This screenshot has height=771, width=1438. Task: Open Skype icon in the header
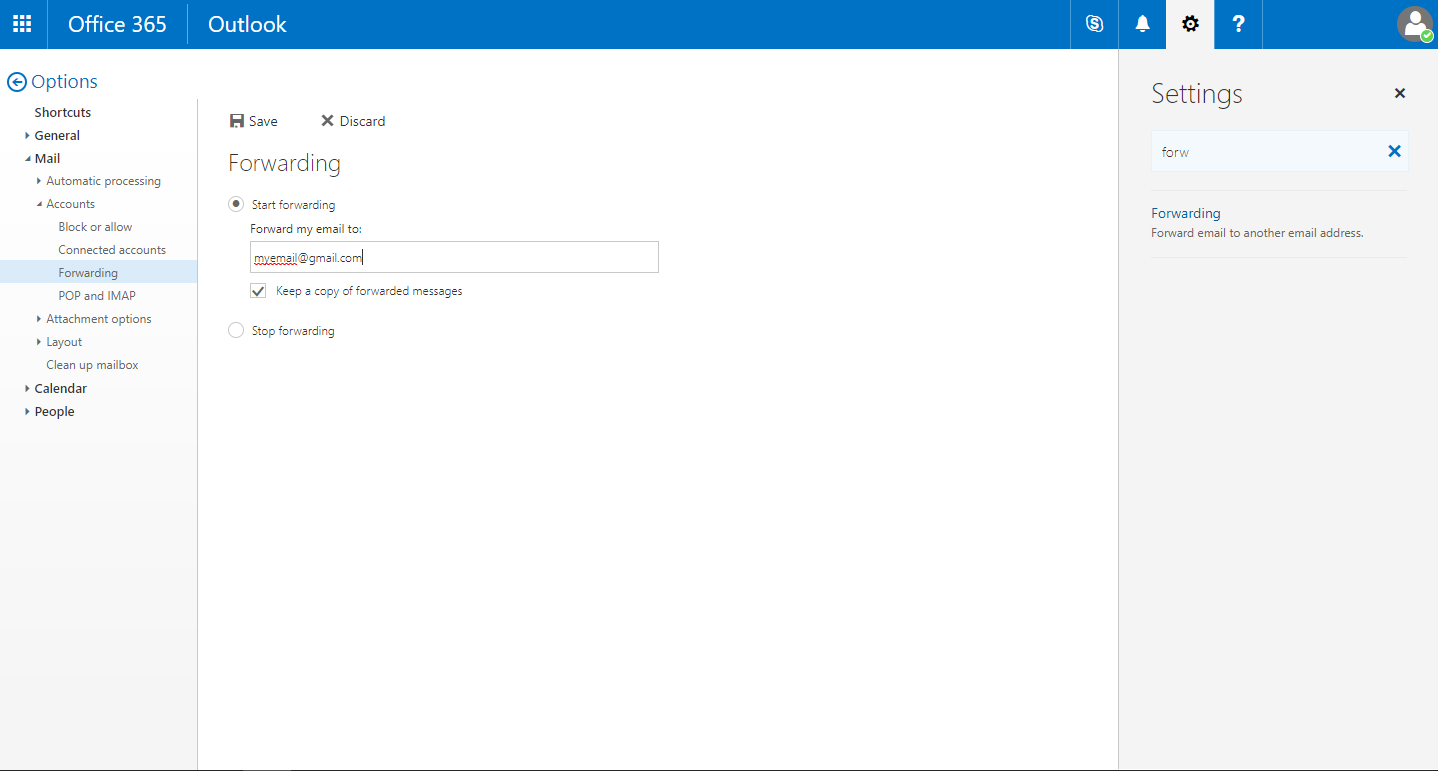pos(1094,24)
